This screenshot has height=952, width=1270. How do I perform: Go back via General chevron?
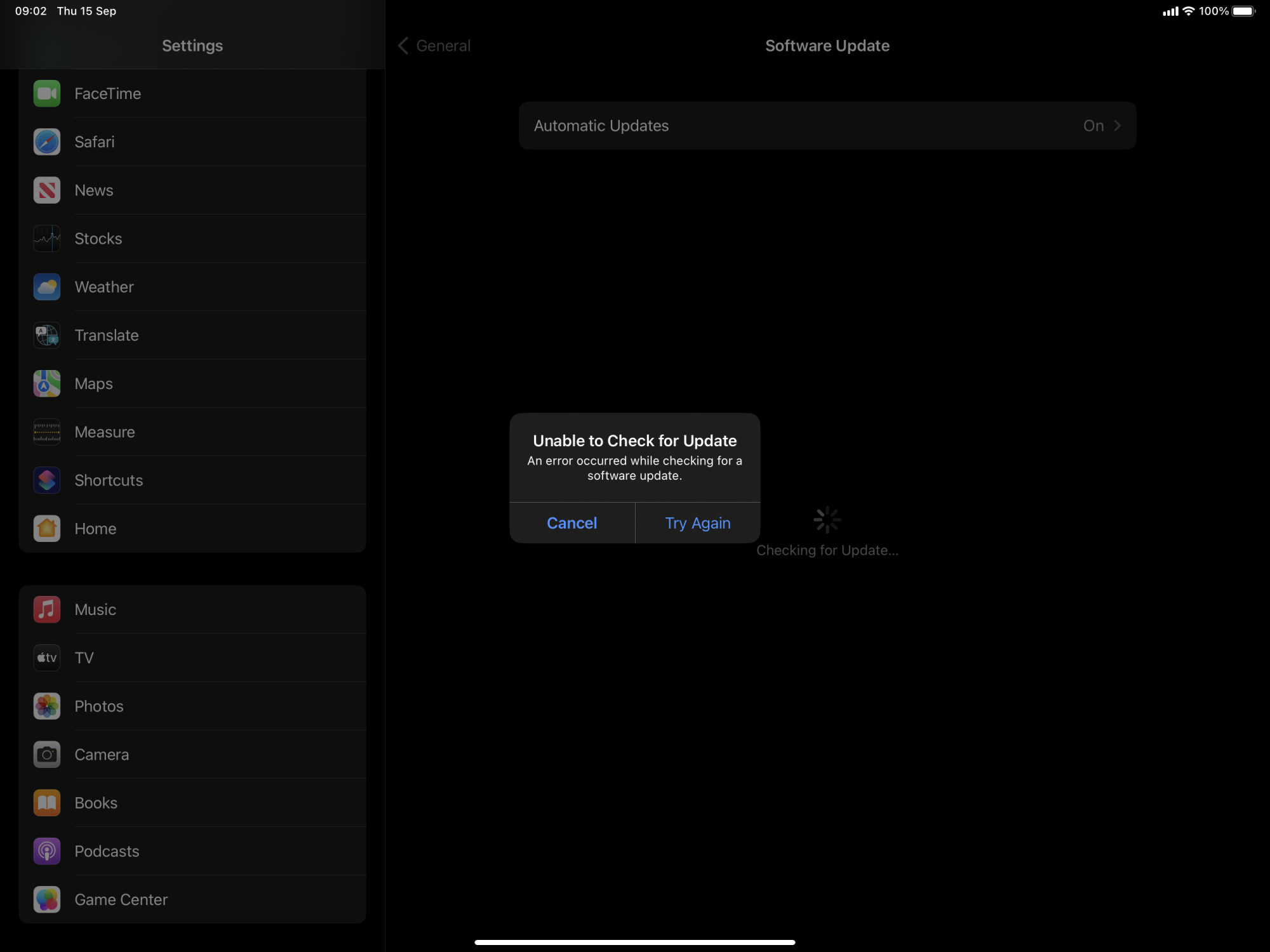coord(403,46)
